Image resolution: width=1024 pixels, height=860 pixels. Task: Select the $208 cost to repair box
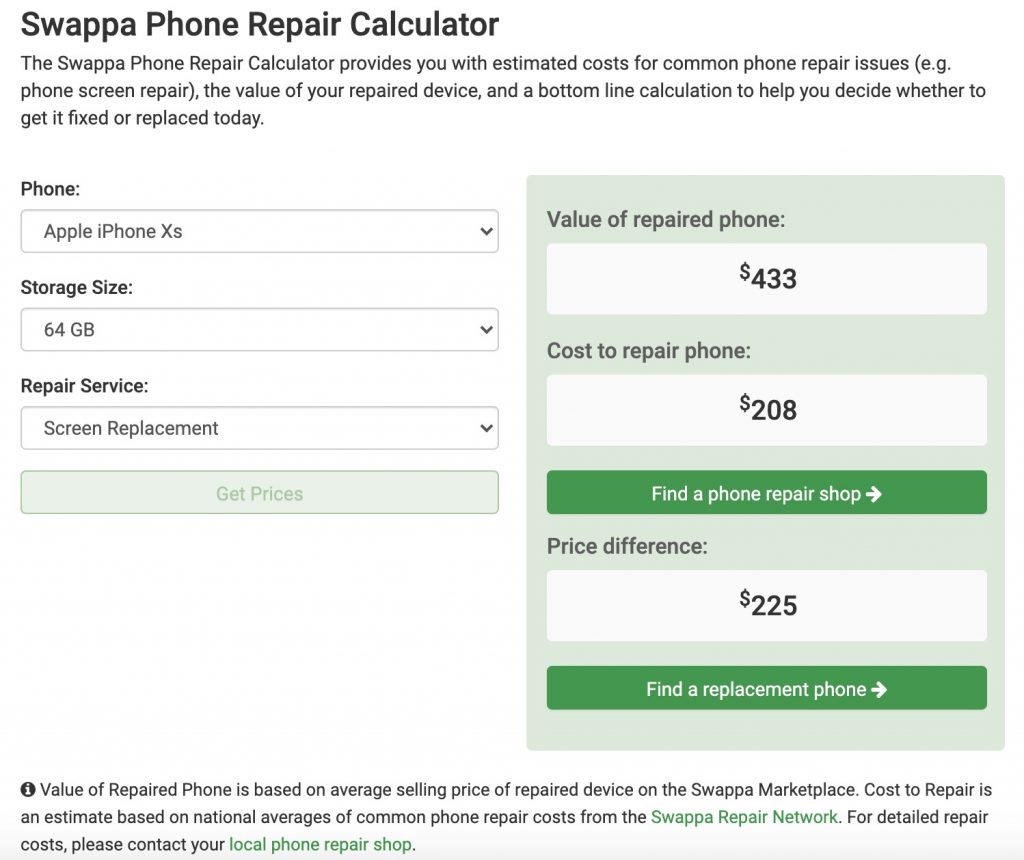(767, 410)
